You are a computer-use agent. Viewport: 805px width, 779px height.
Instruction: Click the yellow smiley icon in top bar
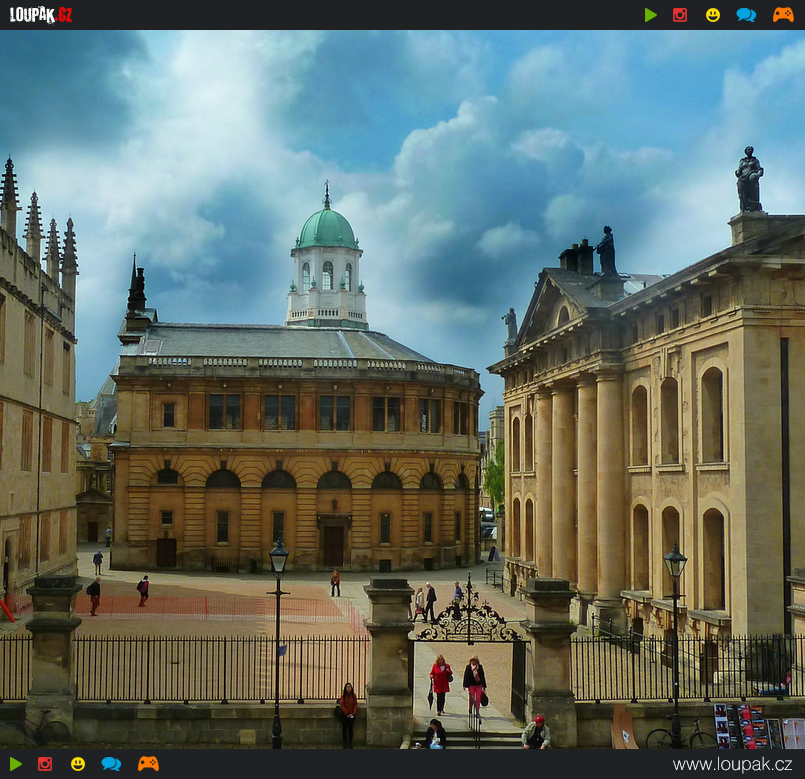pyautogui.click(x=713, y=15)
